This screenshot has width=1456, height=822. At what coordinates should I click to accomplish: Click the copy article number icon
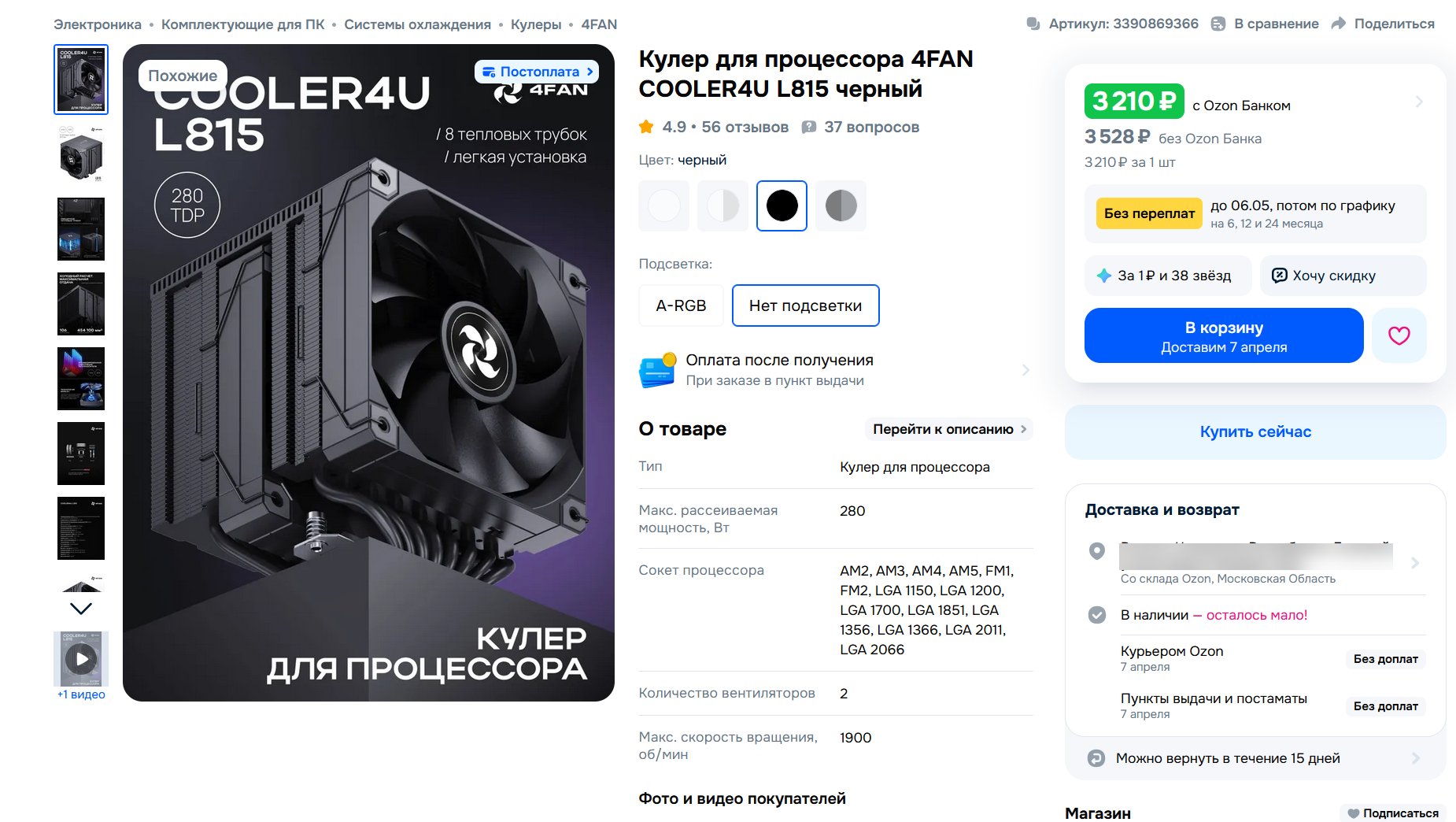[1033, 24]
